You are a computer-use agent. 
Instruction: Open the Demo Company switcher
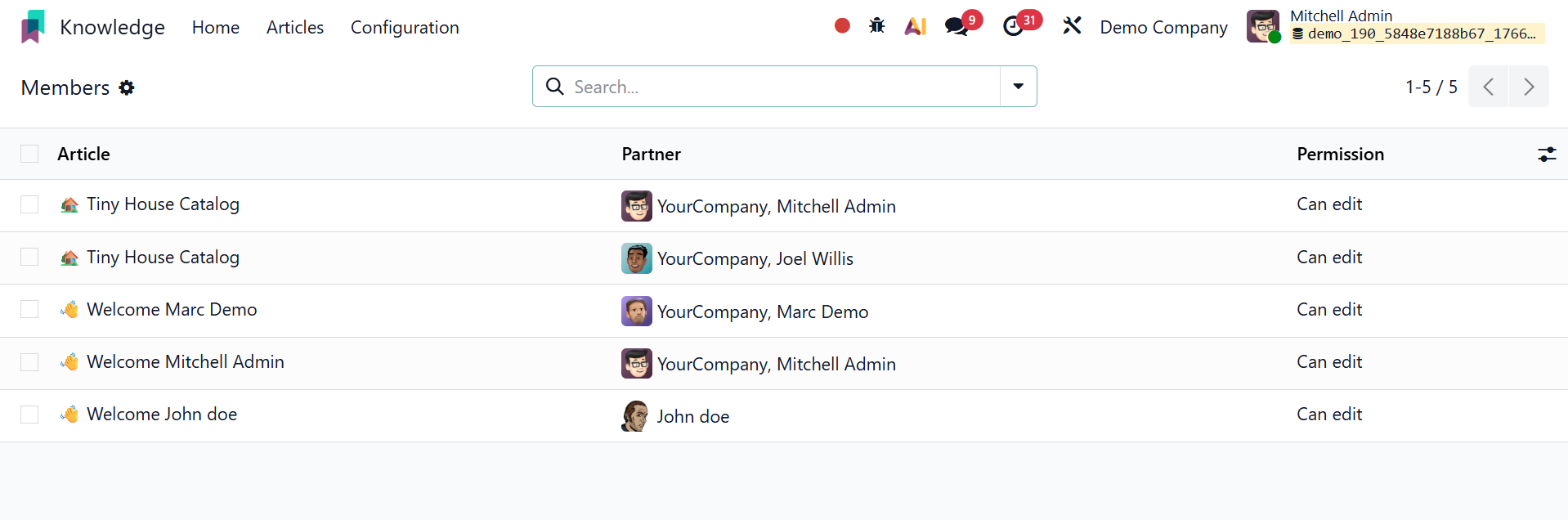tap(1163, 27)
